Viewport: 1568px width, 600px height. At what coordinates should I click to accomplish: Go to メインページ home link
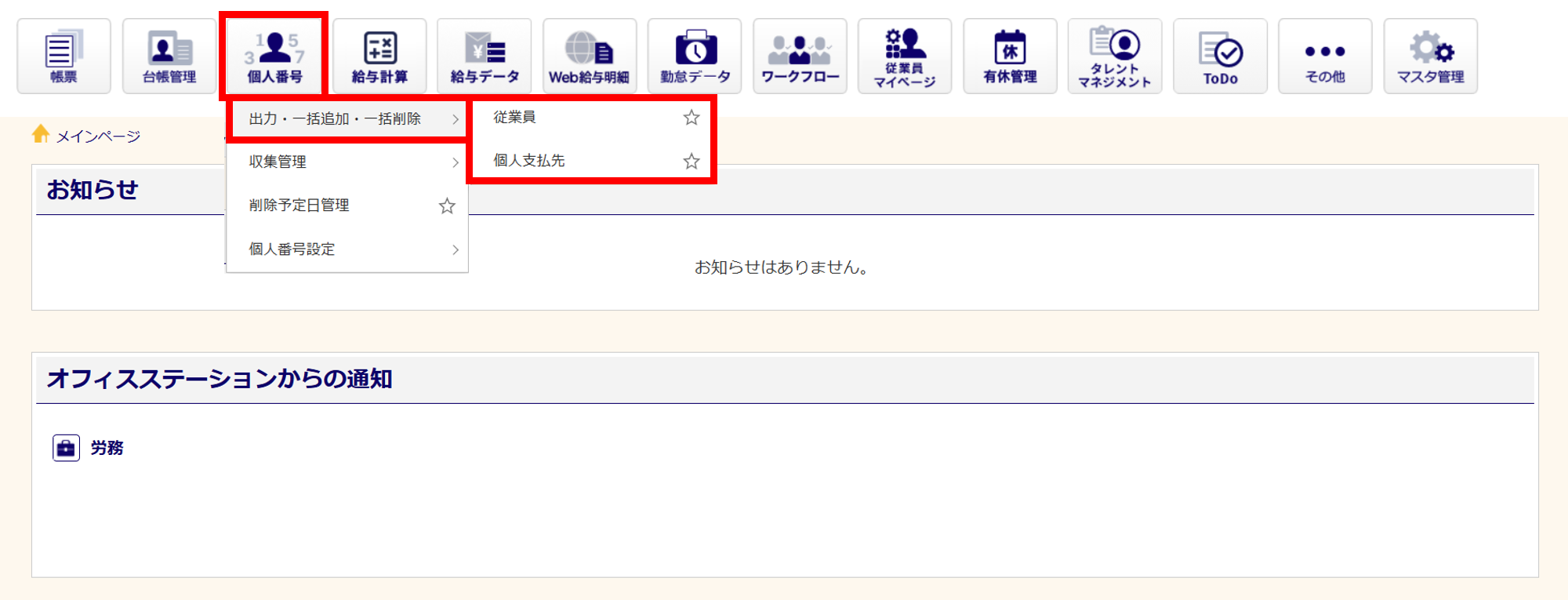pos(97,136)
